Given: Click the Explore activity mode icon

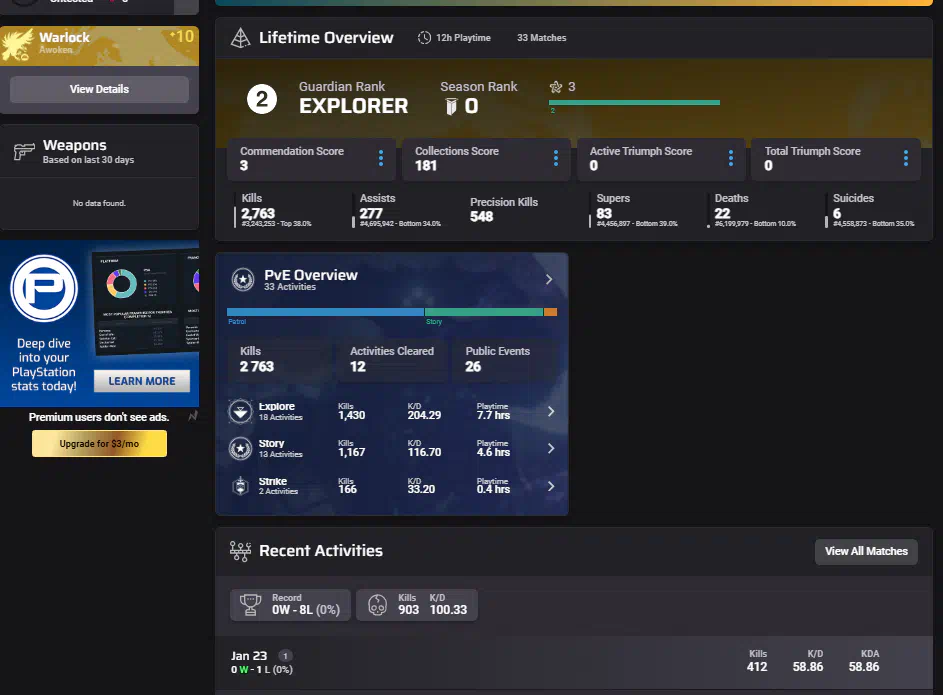Looking at the screenshot, I should (240, 412).
